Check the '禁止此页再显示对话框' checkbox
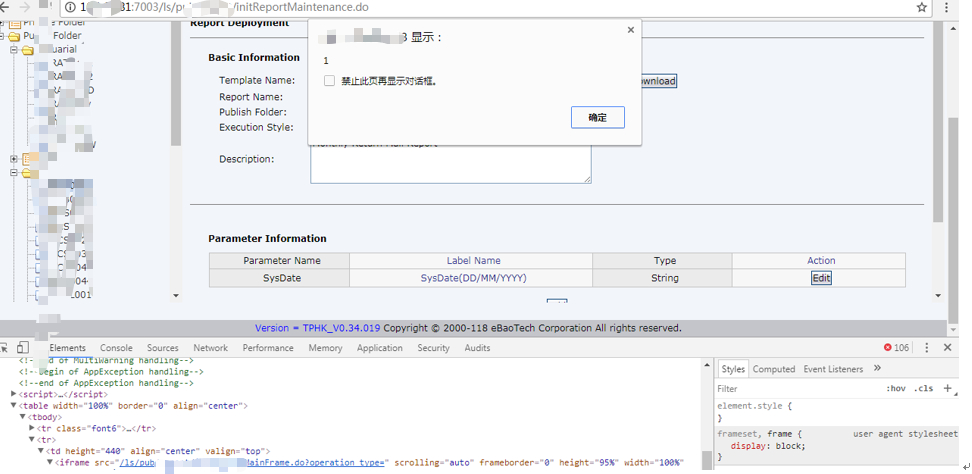Image resolution: width=972 pixels, height=474 pixels. [x=329, y=81]
